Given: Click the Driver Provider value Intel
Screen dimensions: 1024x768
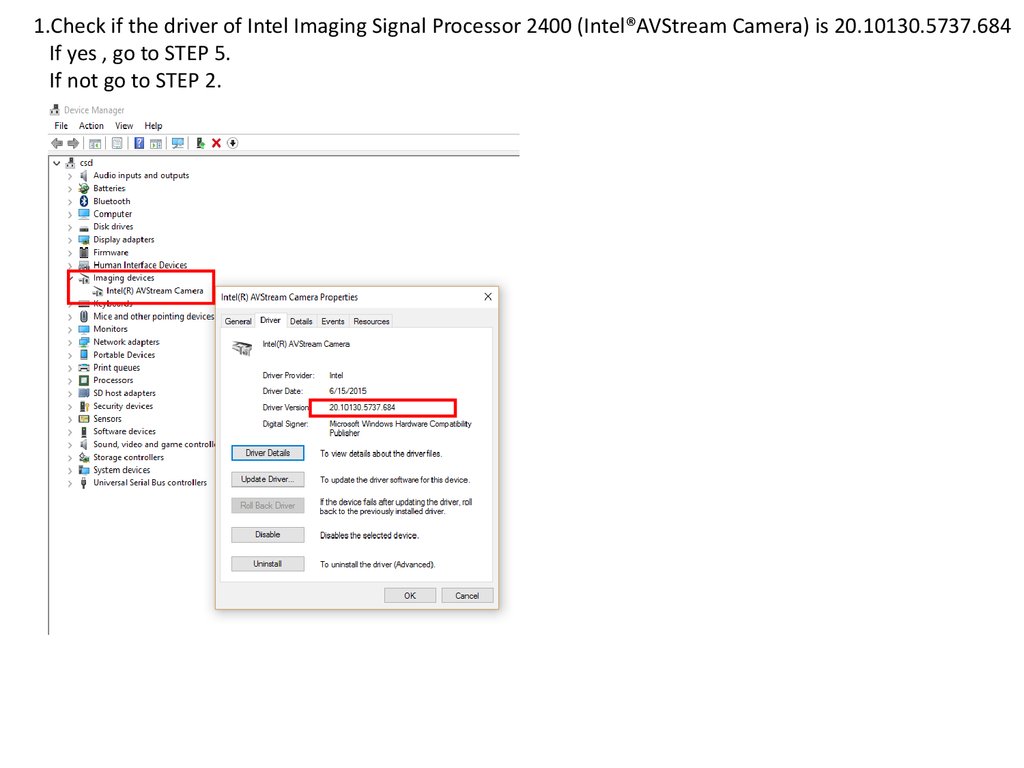Looking at the screenshot, I should pos(336,376).
